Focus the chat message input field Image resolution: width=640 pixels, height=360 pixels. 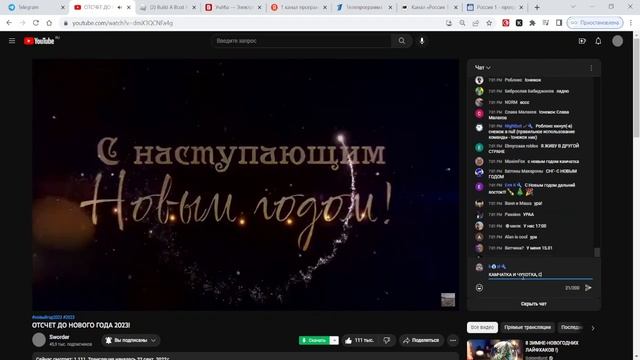click(540, 275)
